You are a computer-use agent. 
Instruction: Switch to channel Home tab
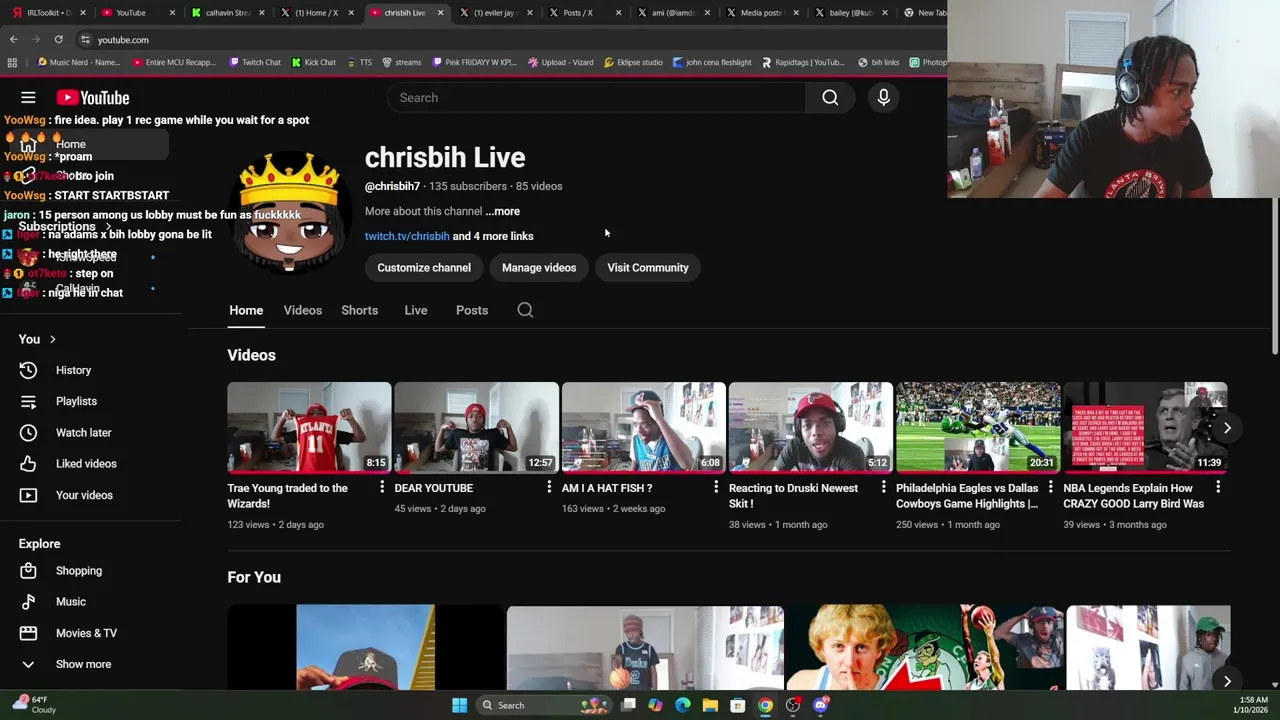click(x=246, y=310)
